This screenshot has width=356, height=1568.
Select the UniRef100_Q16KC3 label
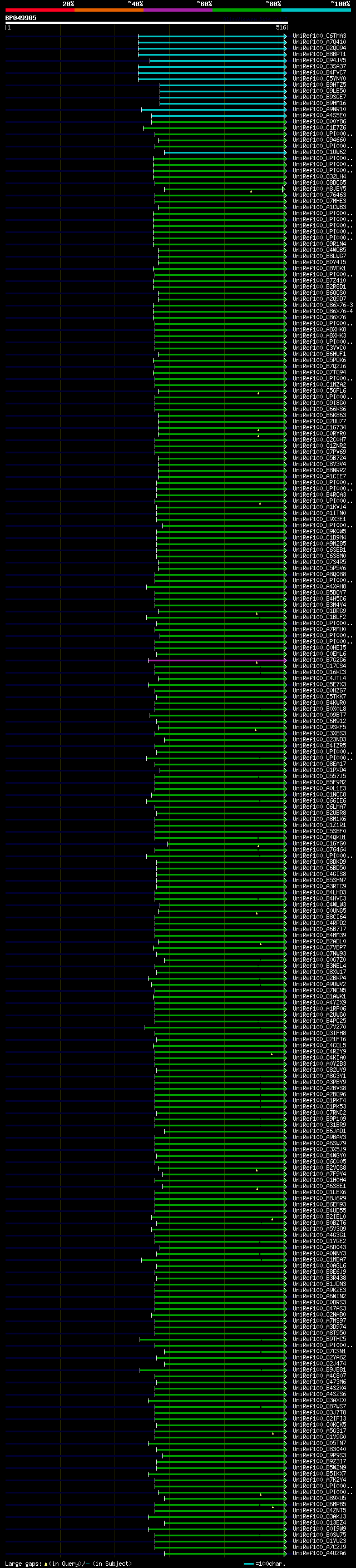click(319, 672)
